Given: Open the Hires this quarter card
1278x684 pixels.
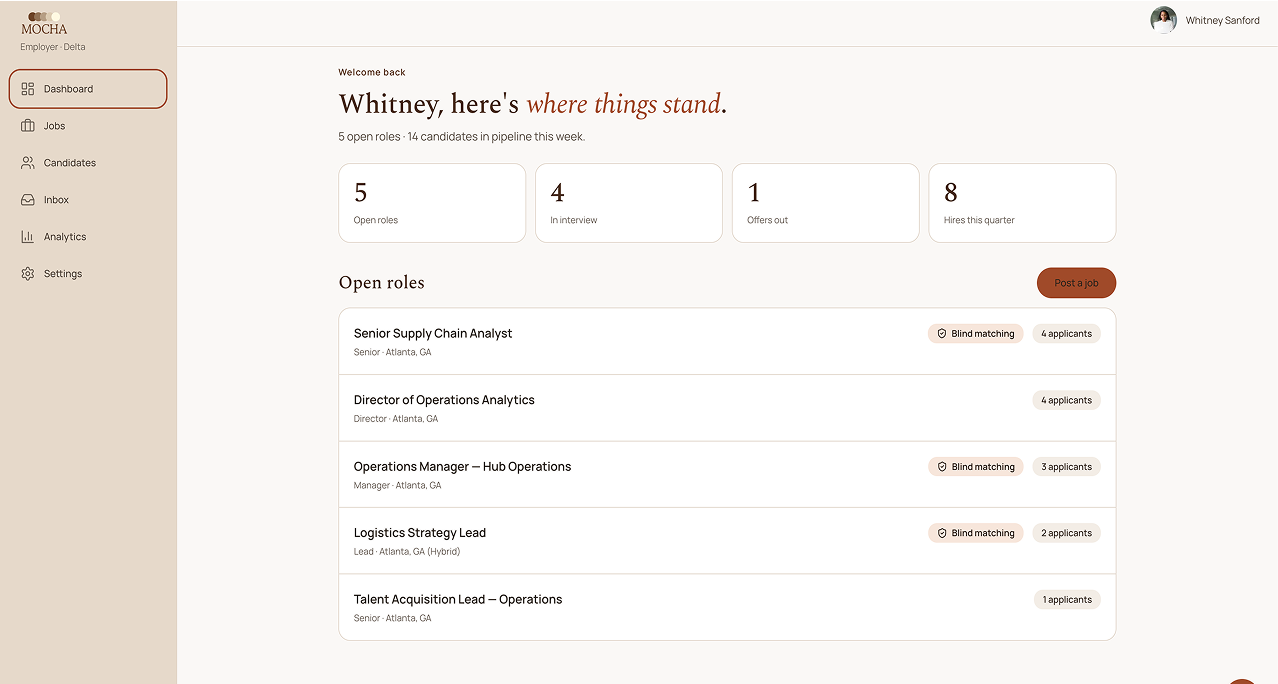Looking at the screenshot, I should click(1022, 203).
